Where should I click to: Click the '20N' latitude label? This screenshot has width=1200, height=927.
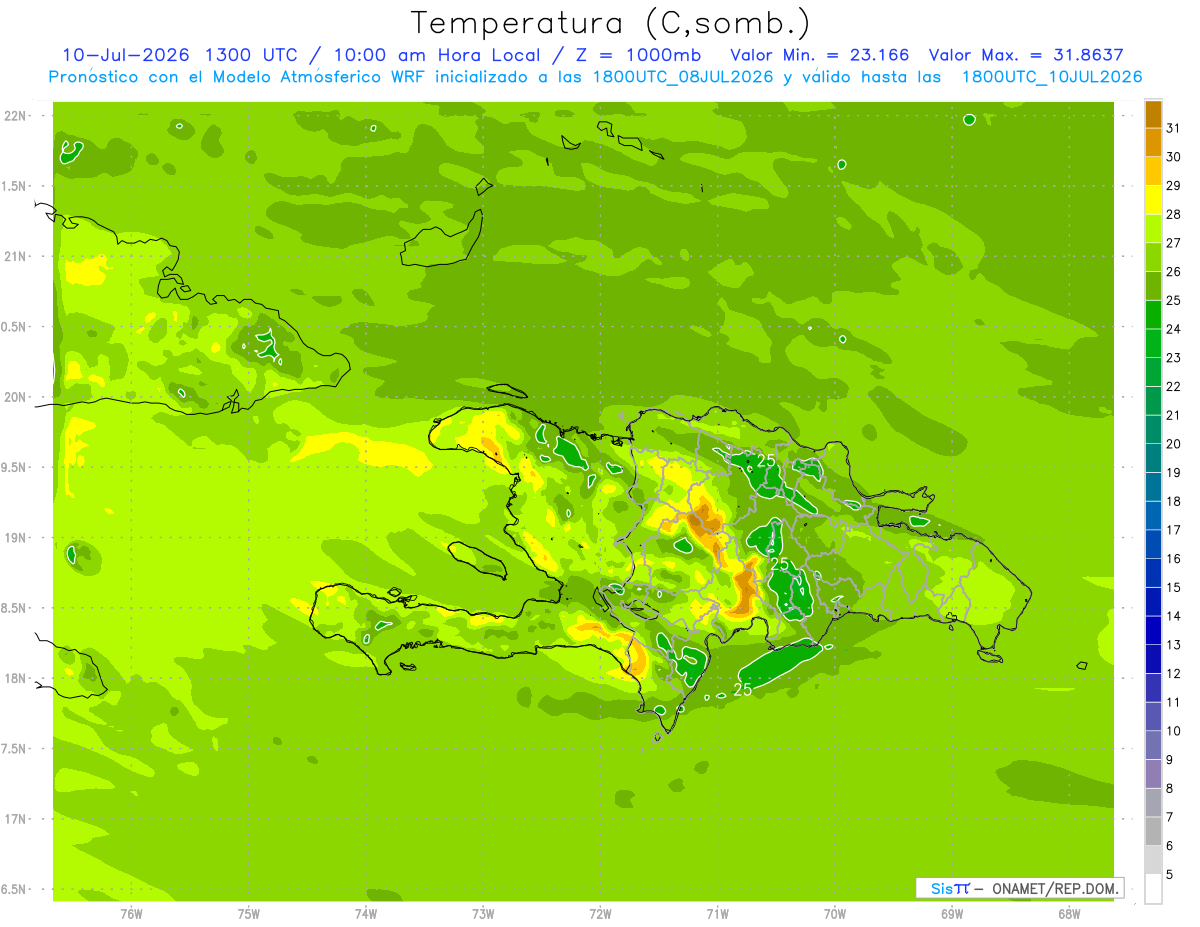[x=15, y=397]
